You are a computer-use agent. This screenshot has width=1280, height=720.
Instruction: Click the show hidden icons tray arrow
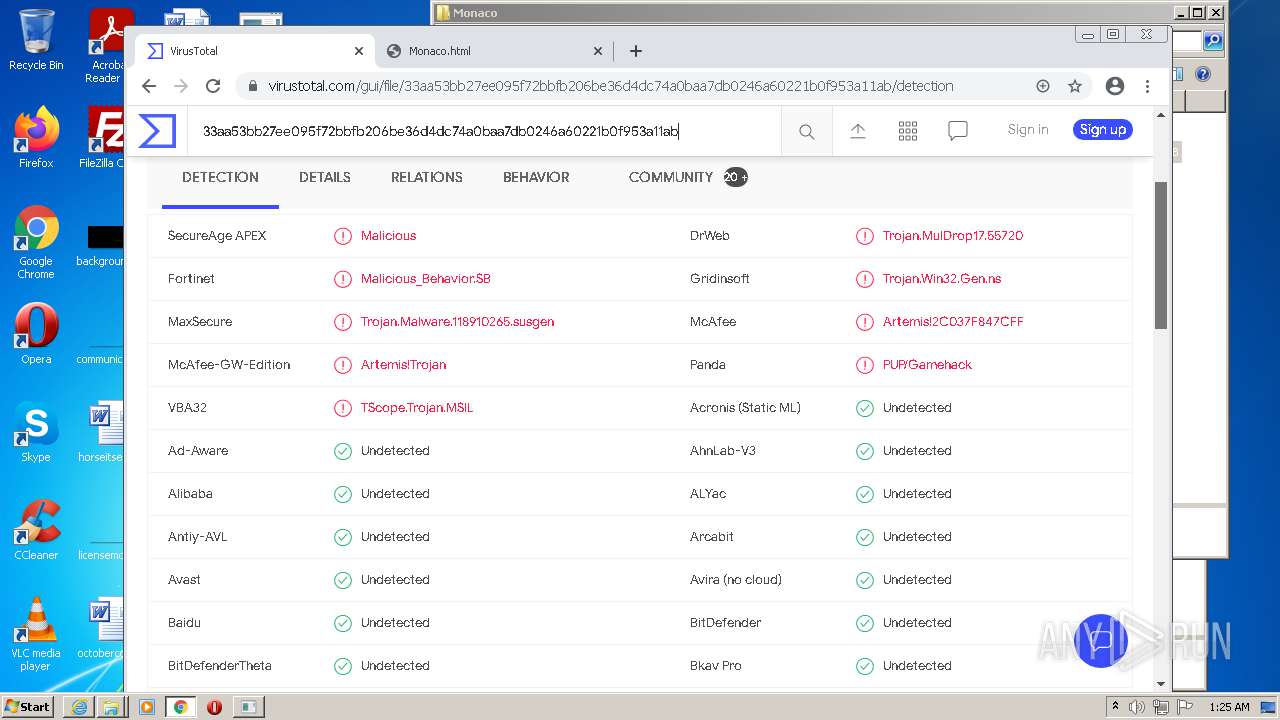click(x=1115, y=707)
